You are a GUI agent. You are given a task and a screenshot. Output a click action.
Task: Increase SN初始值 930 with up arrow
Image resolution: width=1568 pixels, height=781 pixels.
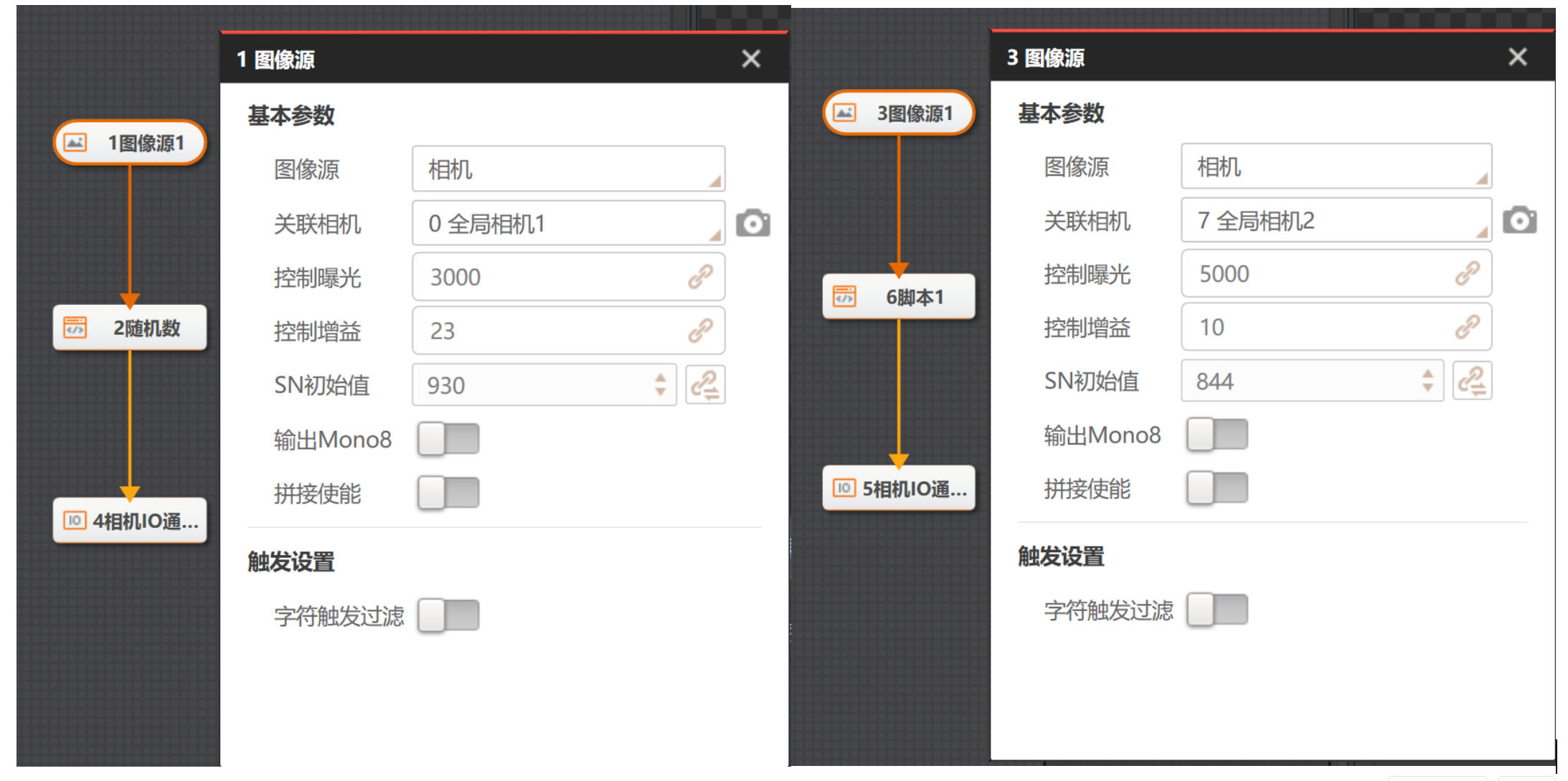point(660,377)
